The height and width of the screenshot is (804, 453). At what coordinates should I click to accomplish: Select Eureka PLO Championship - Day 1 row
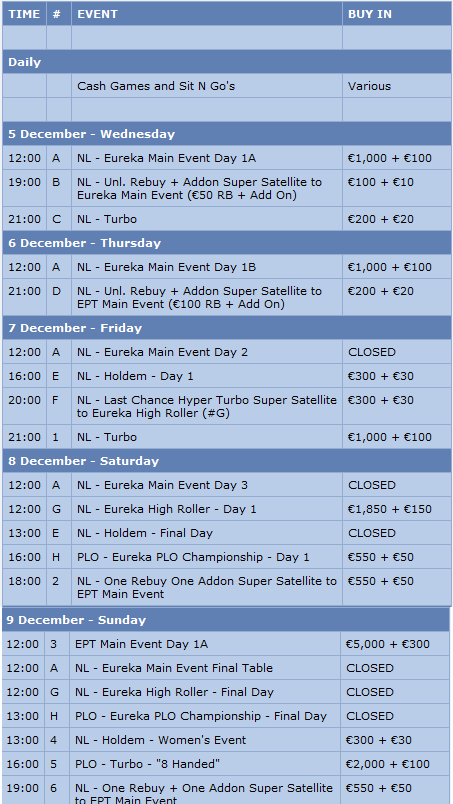227,557
